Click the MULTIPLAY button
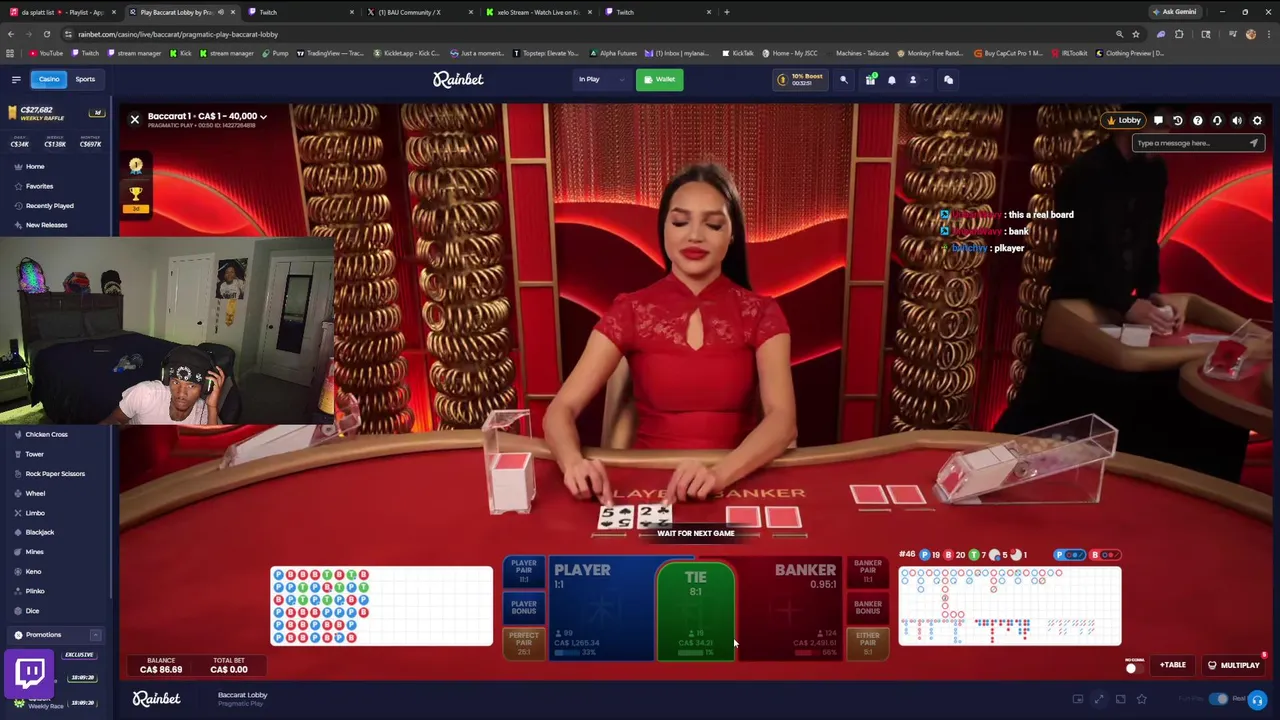Image resolution: width=1280 pixels, height=720 pixels. pos(1234,665)
